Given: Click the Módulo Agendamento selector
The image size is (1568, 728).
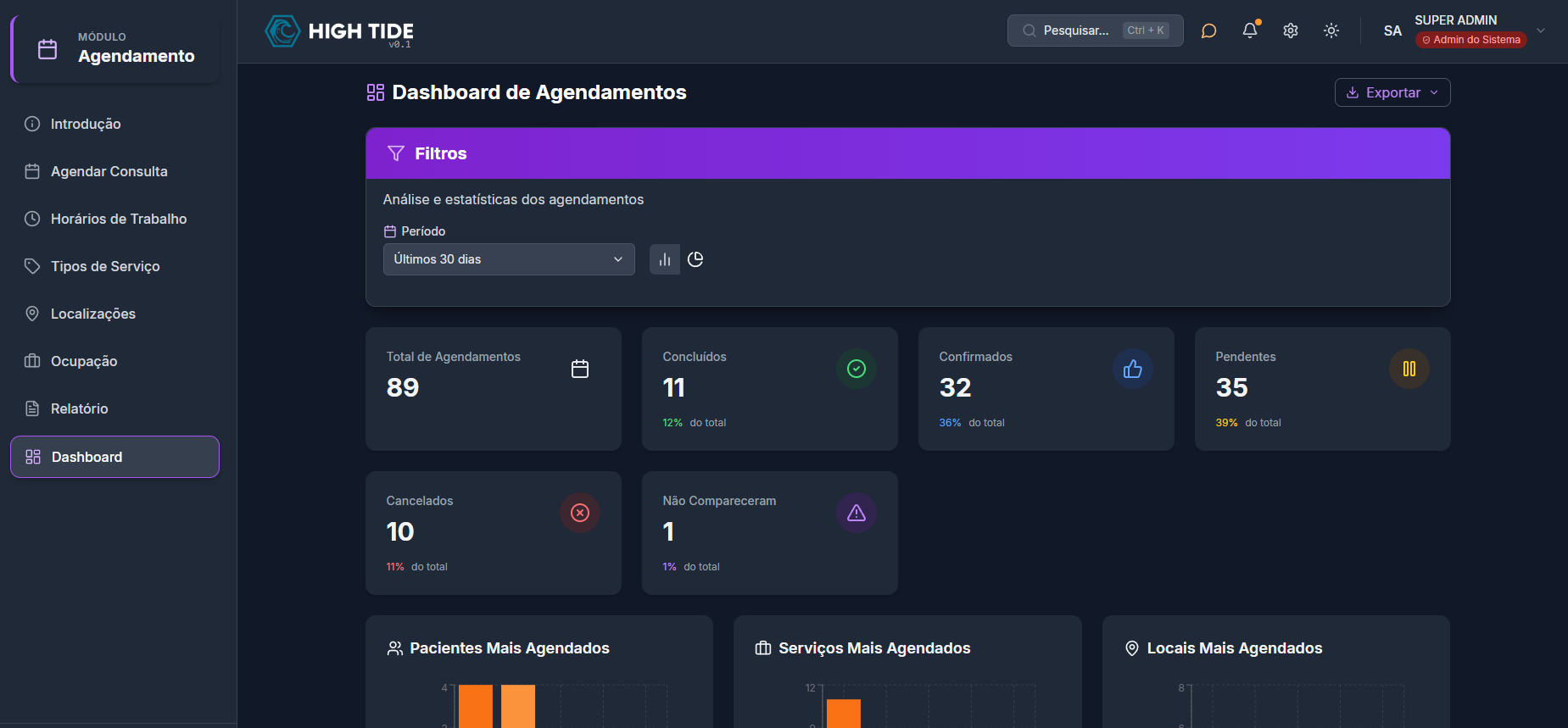Looking at the screenshot, I should pyautogui.click(x=115, y=49).
